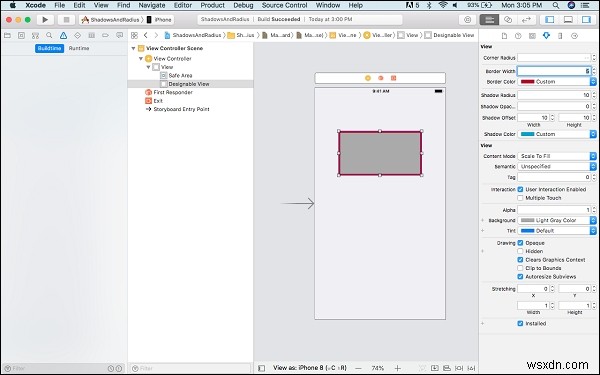Toggle the Installed checkbox
This screenshot has width=600, height=375.
[520, 323]
